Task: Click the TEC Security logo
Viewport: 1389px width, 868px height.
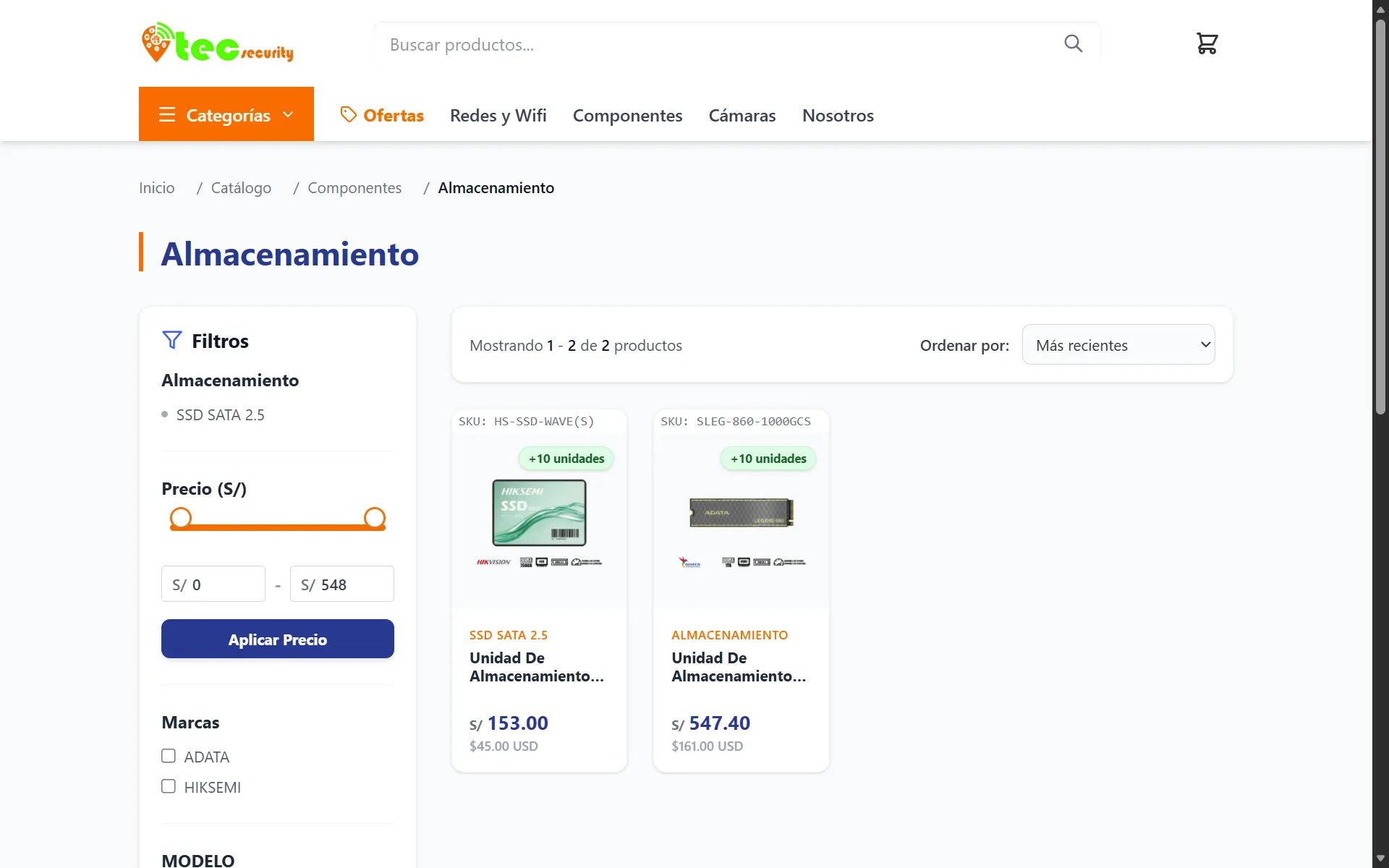Action: click(x=216, y=42)
